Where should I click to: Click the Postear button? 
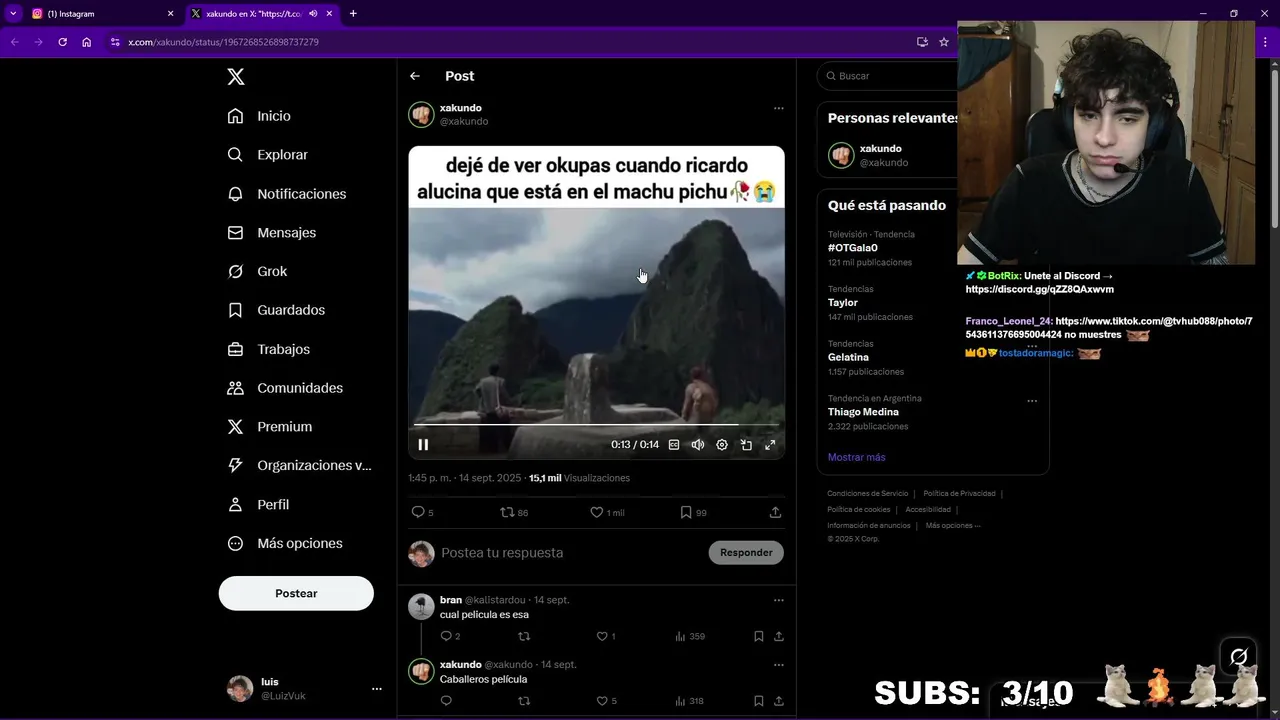coord(296,593)
